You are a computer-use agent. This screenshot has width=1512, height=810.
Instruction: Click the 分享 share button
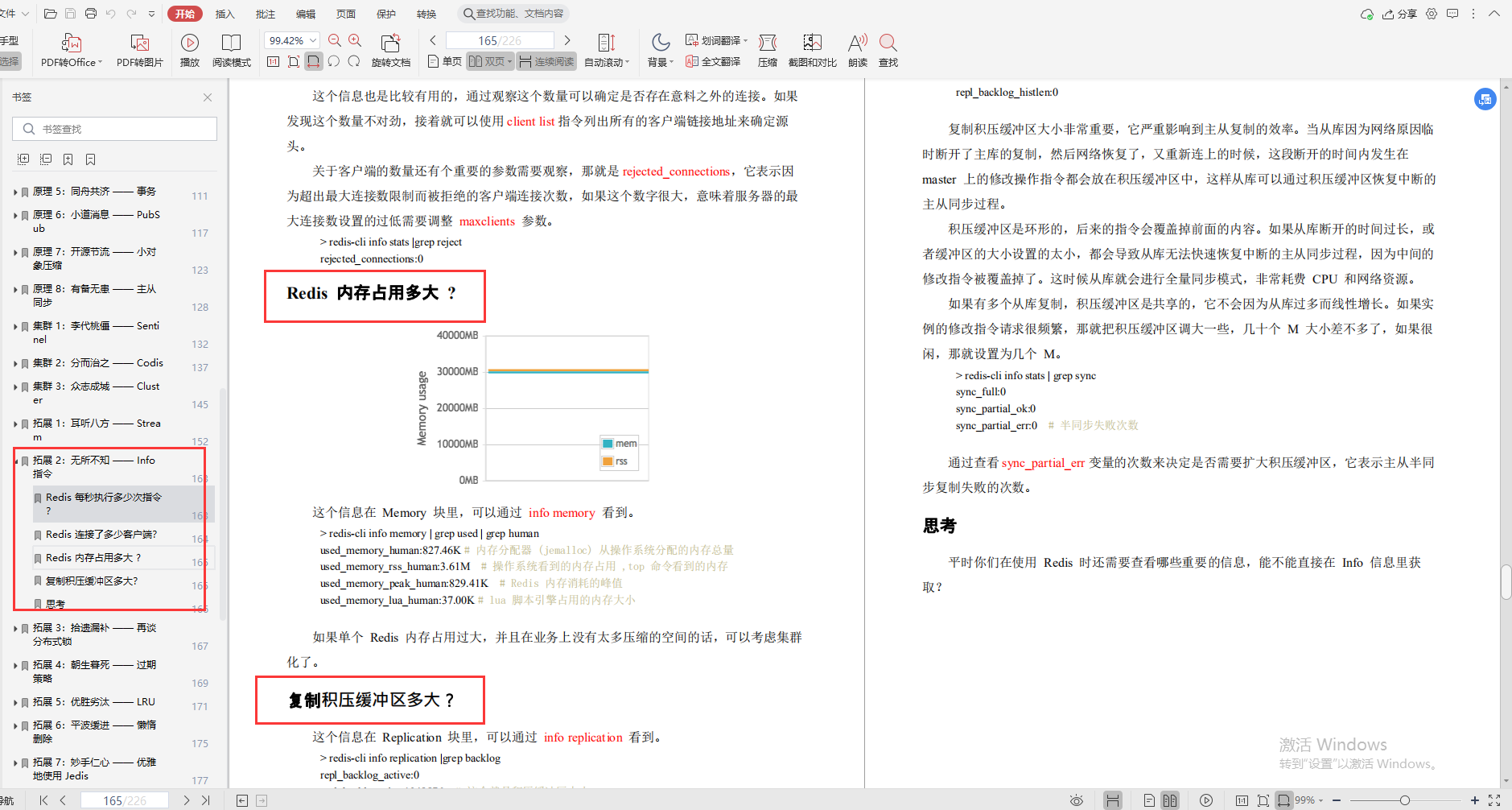[x=1399, y=14]
